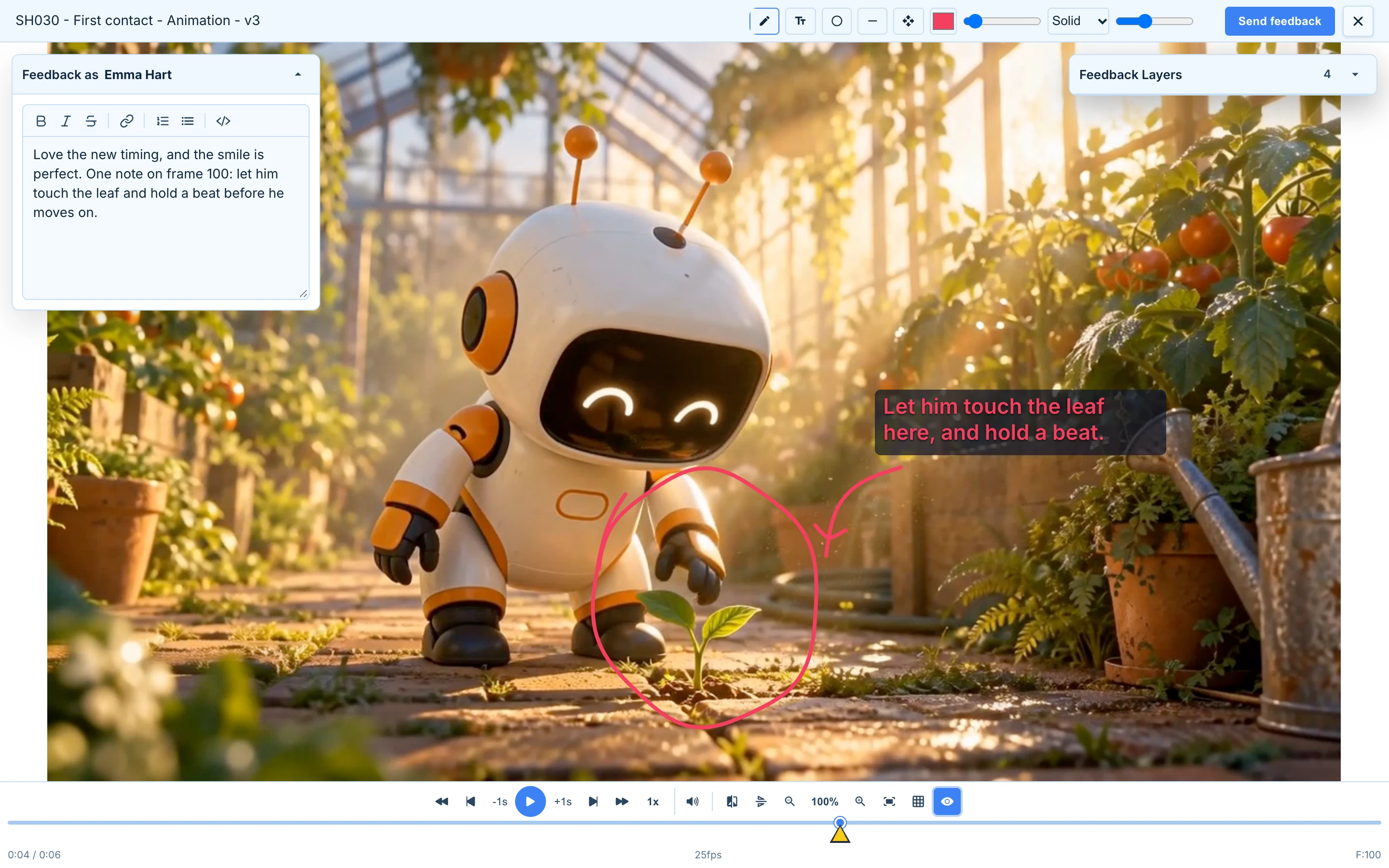The height and width of the screenshot is (868, 1389).
Task: Close the review player
Action: 1358,21
